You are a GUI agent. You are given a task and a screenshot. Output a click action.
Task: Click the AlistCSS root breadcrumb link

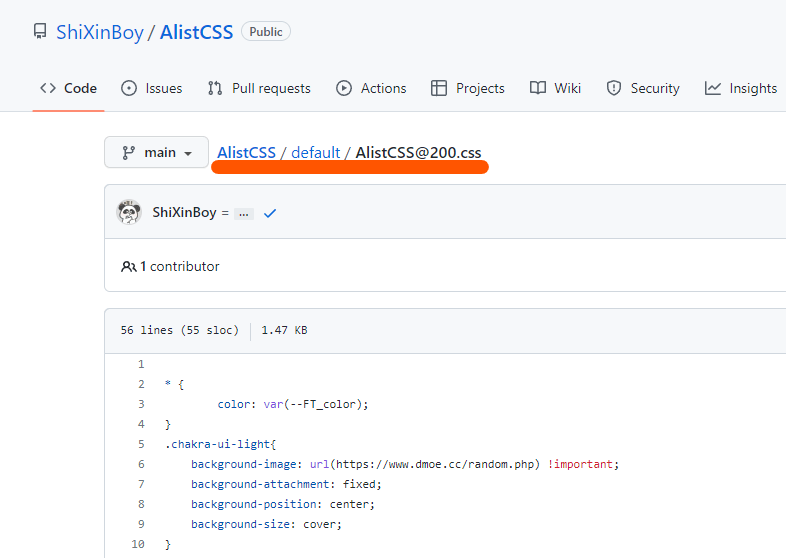click(246, 153)
